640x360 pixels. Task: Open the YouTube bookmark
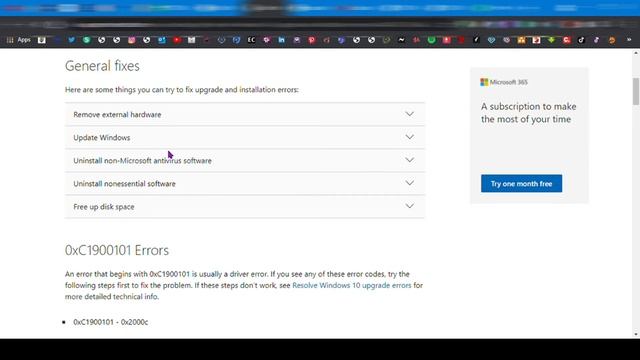177,40
